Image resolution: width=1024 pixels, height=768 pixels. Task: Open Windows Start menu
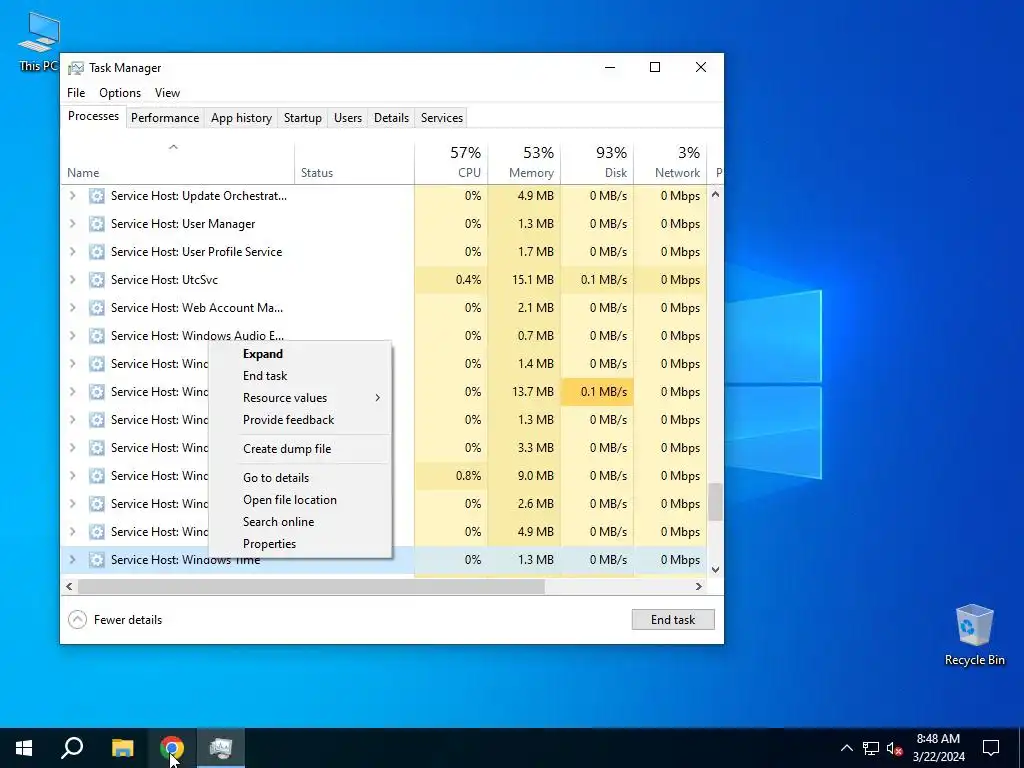[24, 748]
